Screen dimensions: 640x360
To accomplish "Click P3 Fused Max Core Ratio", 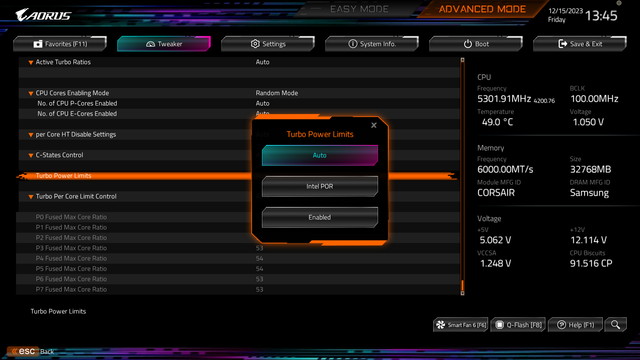I will [71, 248].
